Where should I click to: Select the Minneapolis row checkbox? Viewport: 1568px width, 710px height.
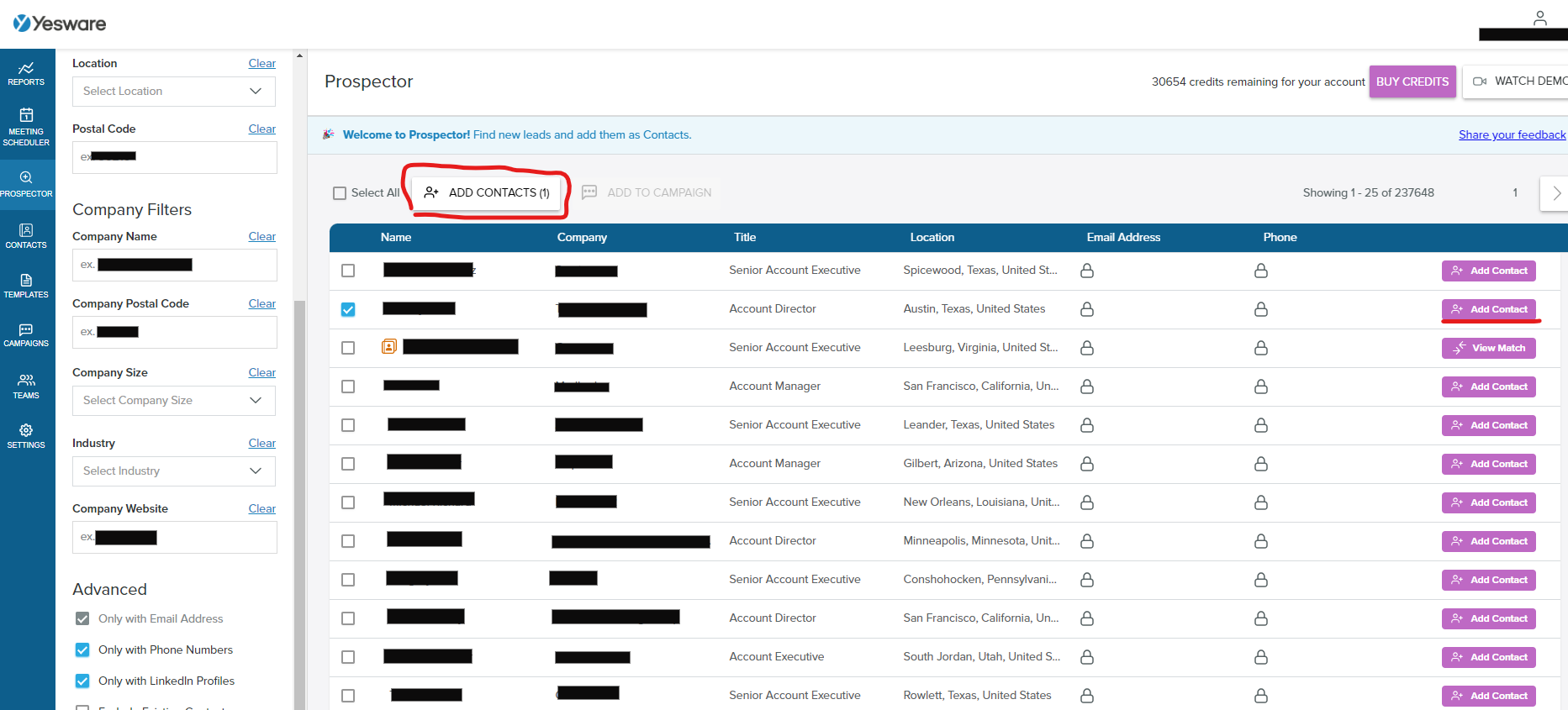pos(348,541)
